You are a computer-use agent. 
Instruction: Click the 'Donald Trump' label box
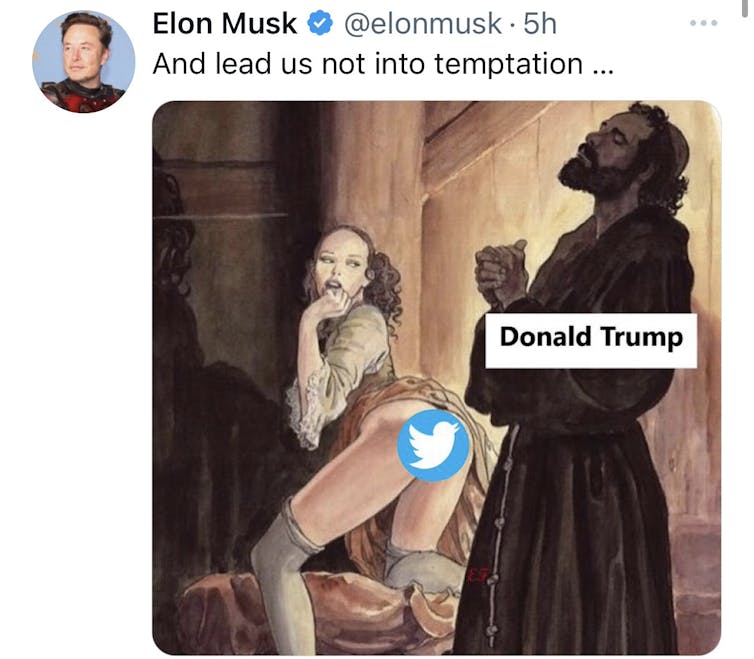coord(590,336)
